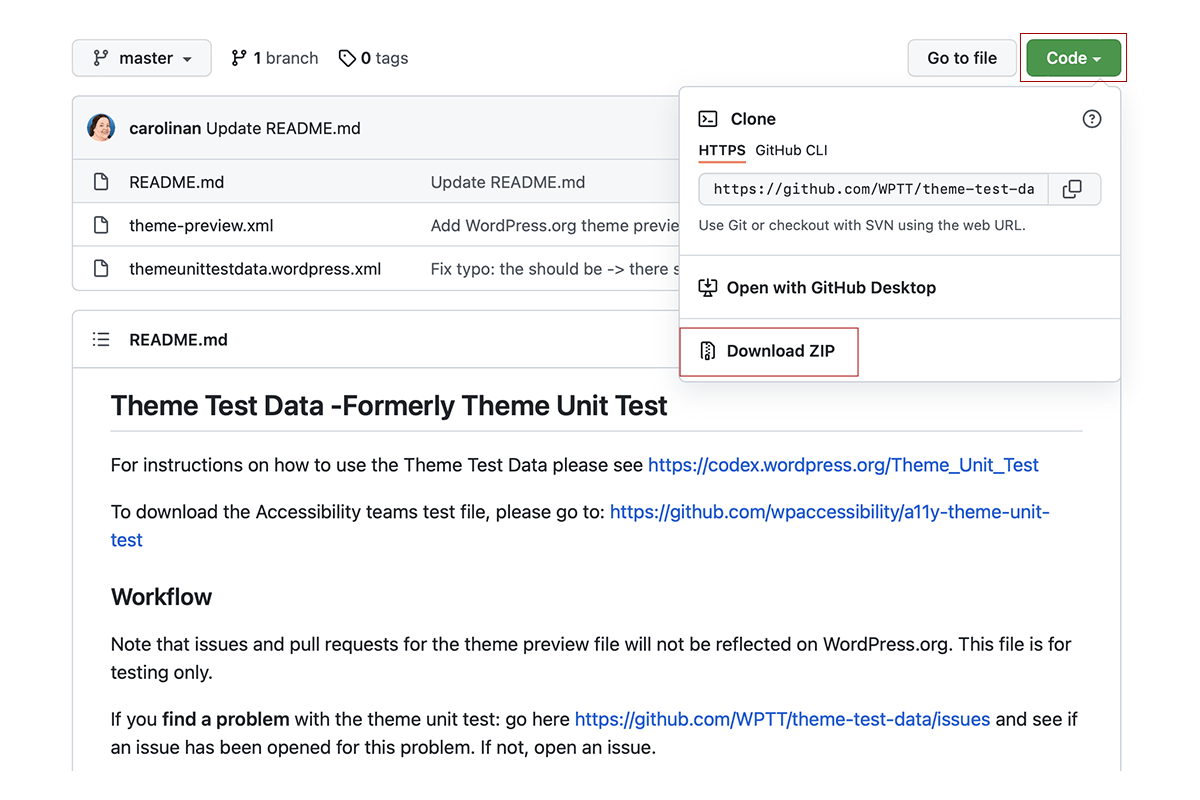Open the theme-test-data issues link
The height and width of the screenshot is (800, 1200).
click(x=782, y=719)
